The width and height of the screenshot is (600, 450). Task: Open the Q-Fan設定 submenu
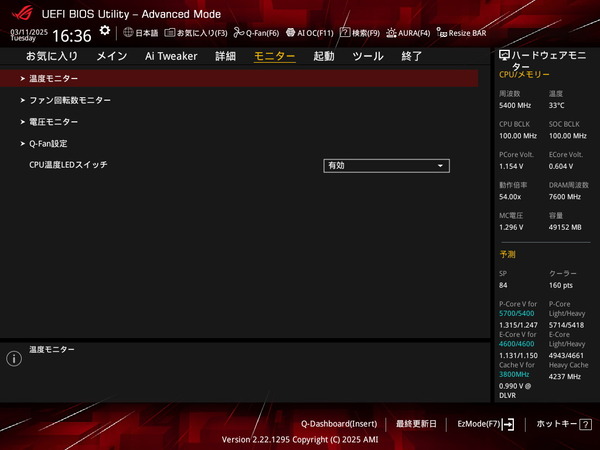point(48,143)
